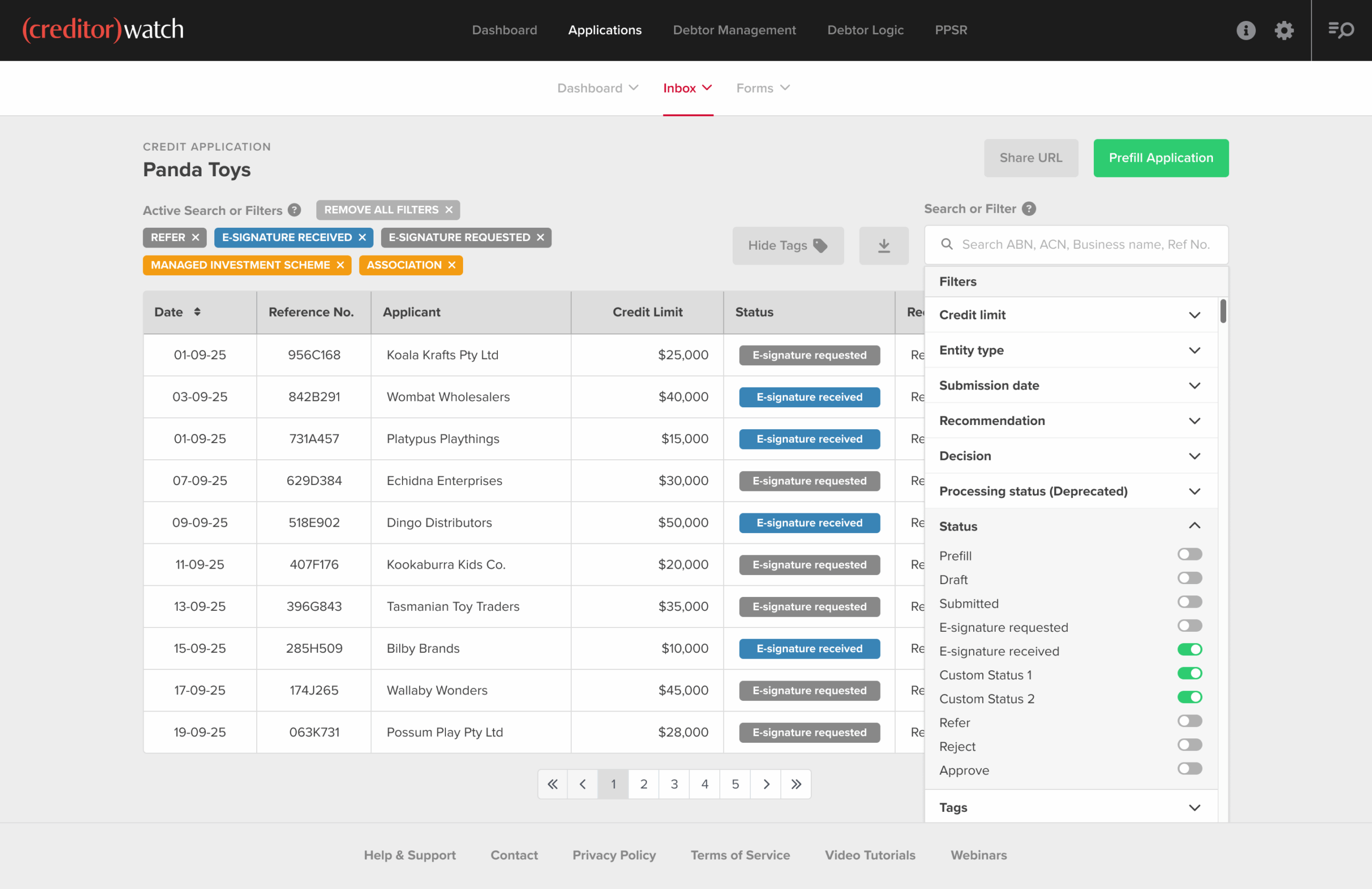This screenshot has width=1372, height=889.
Task: Click the ABN search input field
Action: [1084, 244]
